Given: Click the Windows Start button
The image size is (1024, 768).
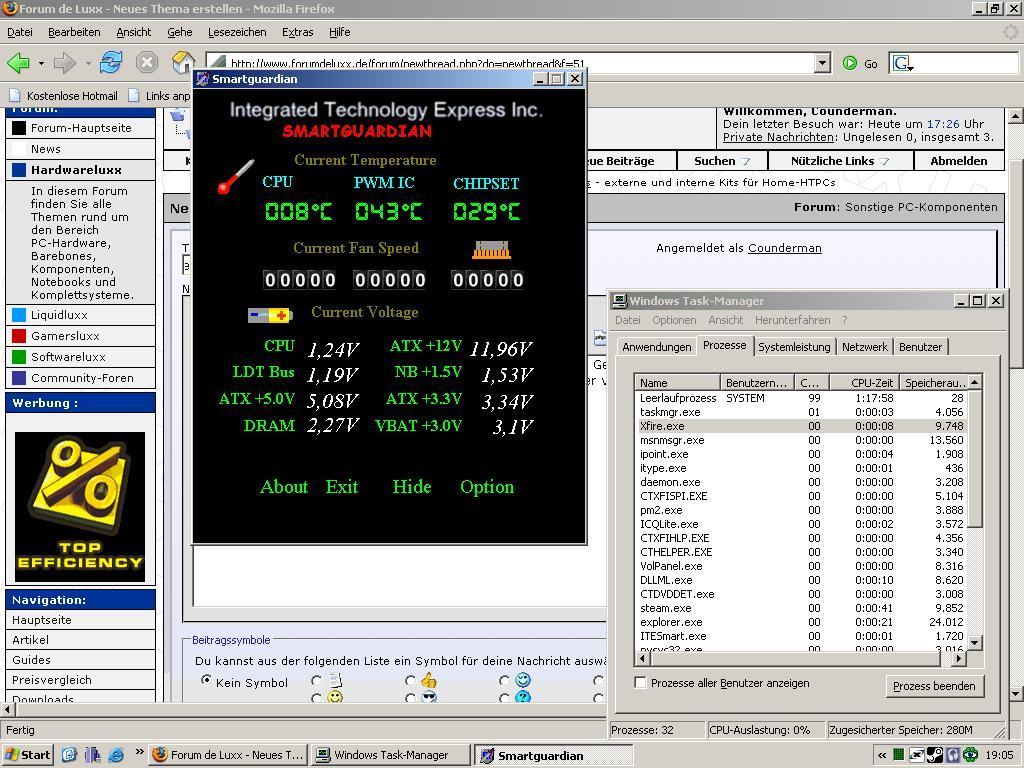Looking at the screenshot, I should pos(27,755).
